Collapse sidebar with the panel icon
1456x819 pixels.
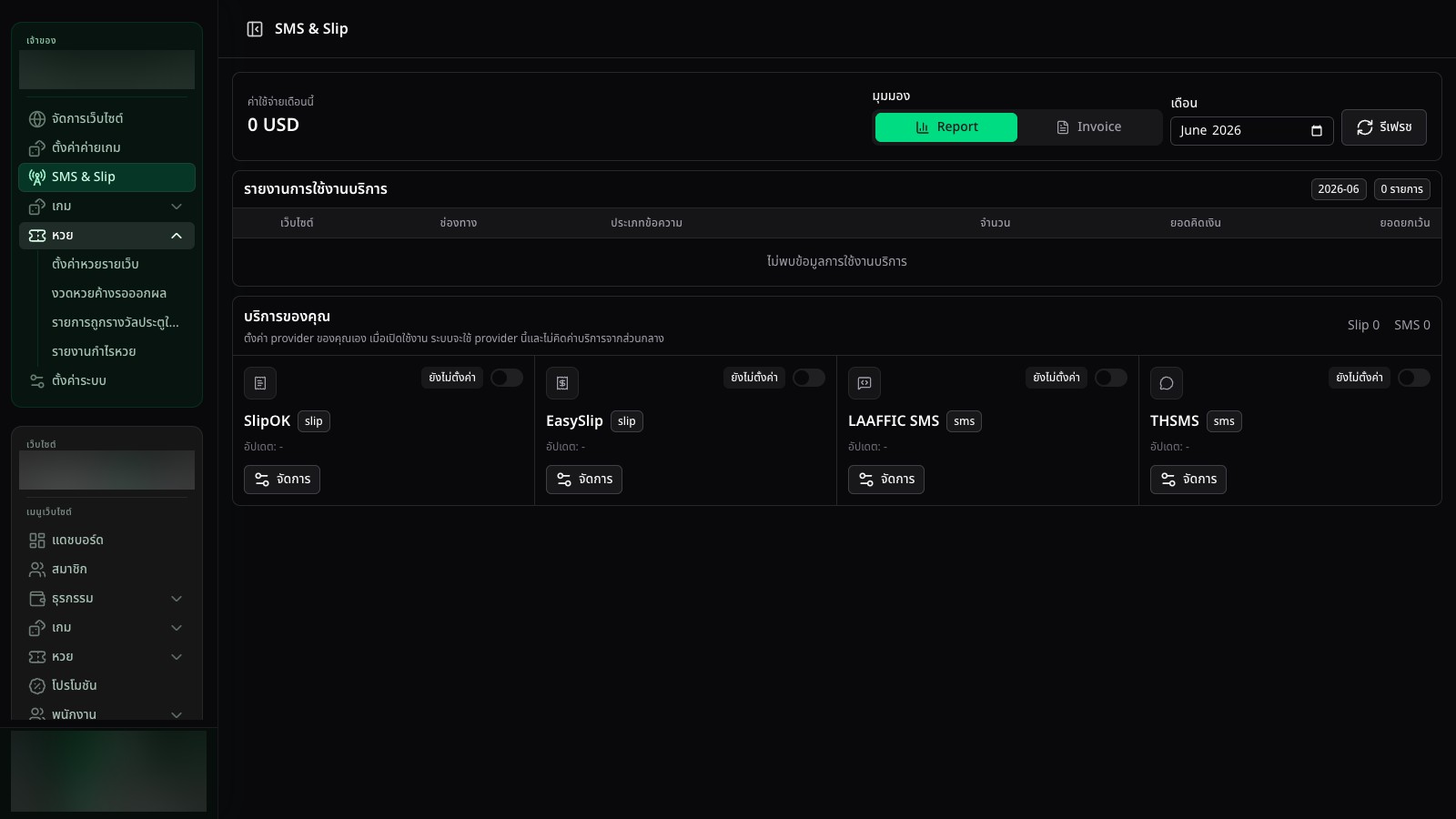pos(255,29)
